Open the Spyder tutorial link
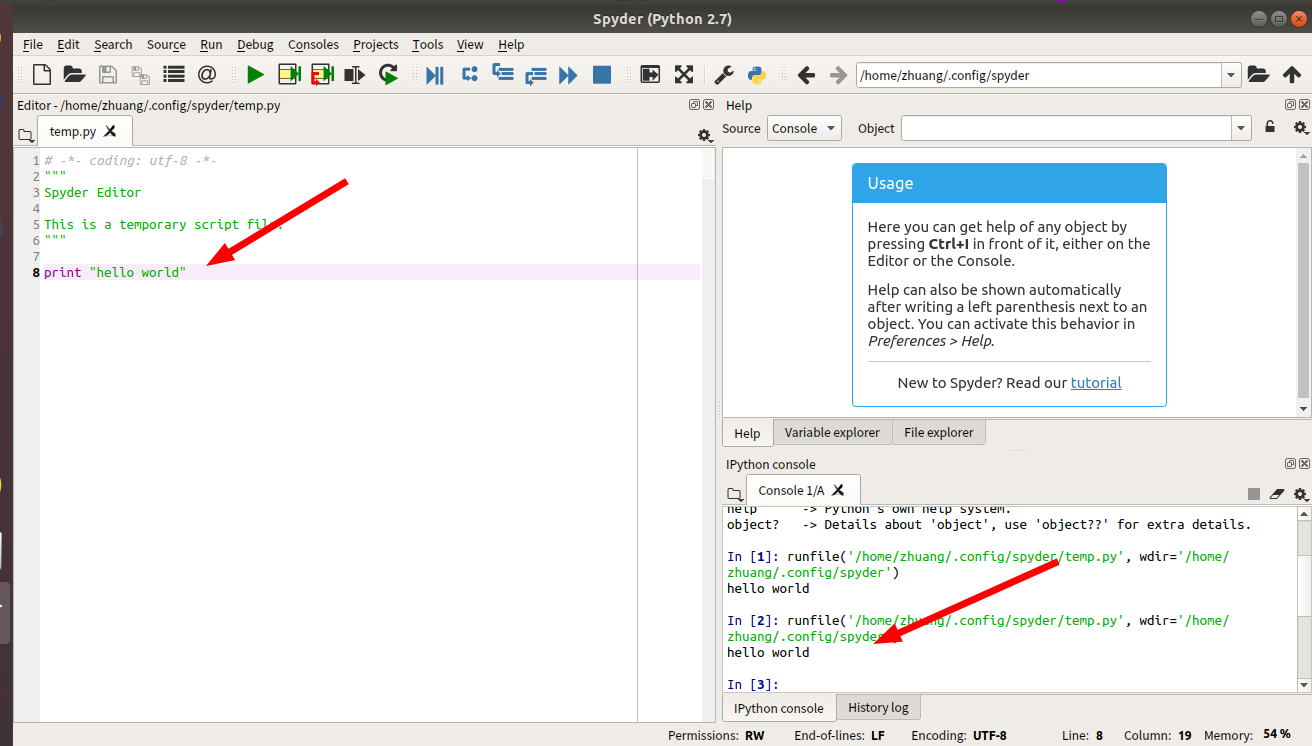Image resolution: width=1312 pixels, height=746 pixels. click(x=1096, y=383)
